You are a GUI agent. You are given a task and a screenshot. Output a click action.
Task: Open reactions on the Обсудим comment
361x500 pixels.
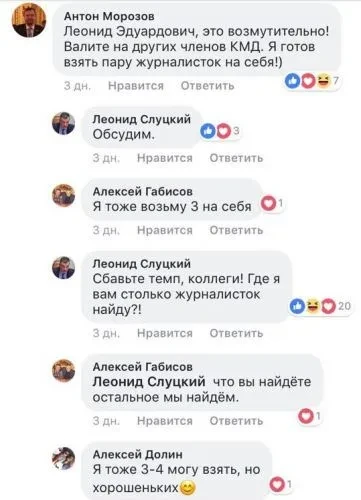click(x=219, y=131)
